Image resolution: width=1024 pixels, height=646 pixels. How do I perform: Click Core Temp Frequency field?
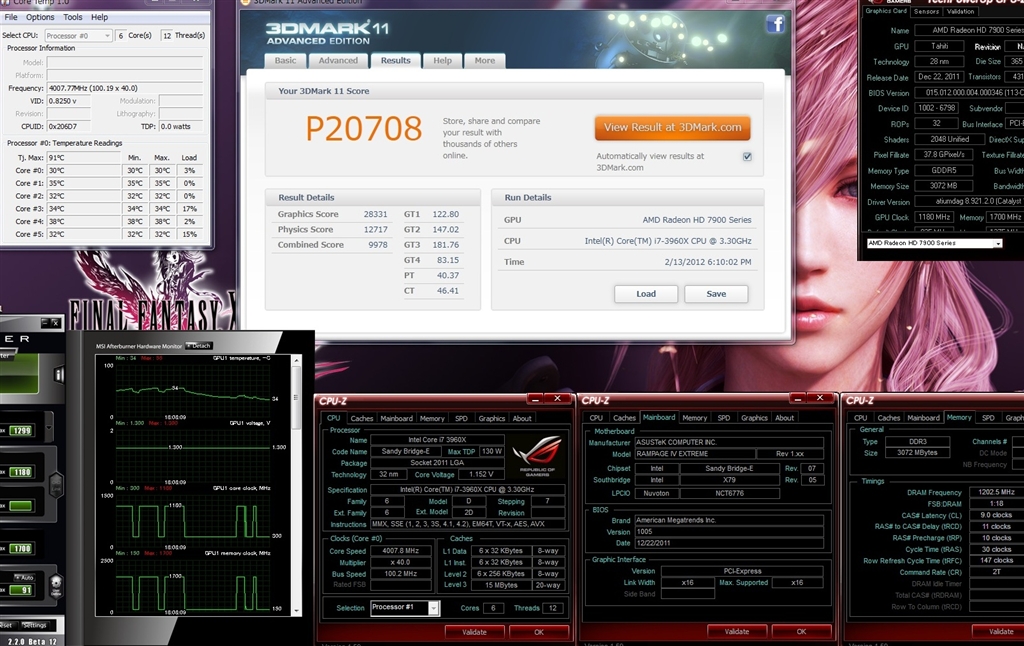click(x=125, y=88)
